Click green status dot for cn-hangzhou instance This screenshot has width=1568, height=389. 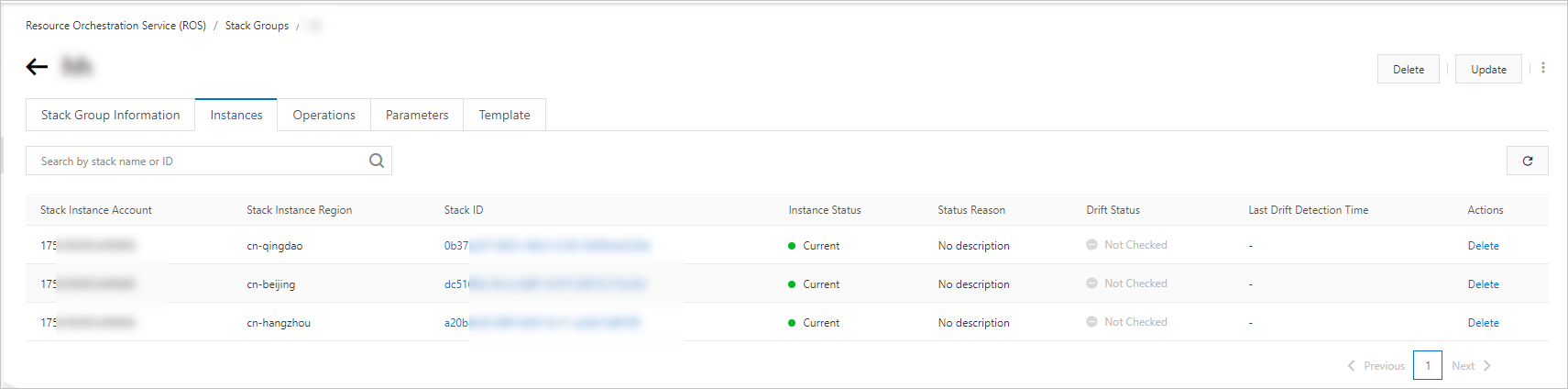coord(792,323)
